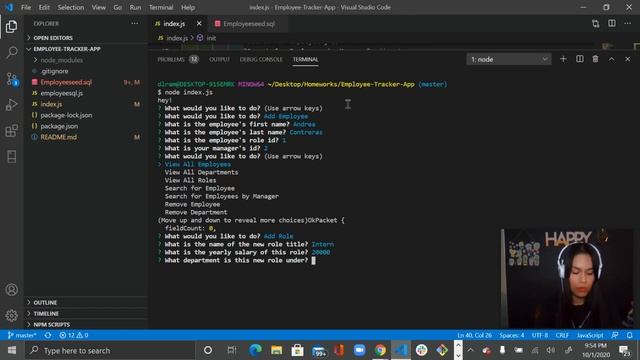This screenshot has height=360, width=640.
Task: Open Employeeseed.sql in the explorer tree
Action: coord(86,82)
